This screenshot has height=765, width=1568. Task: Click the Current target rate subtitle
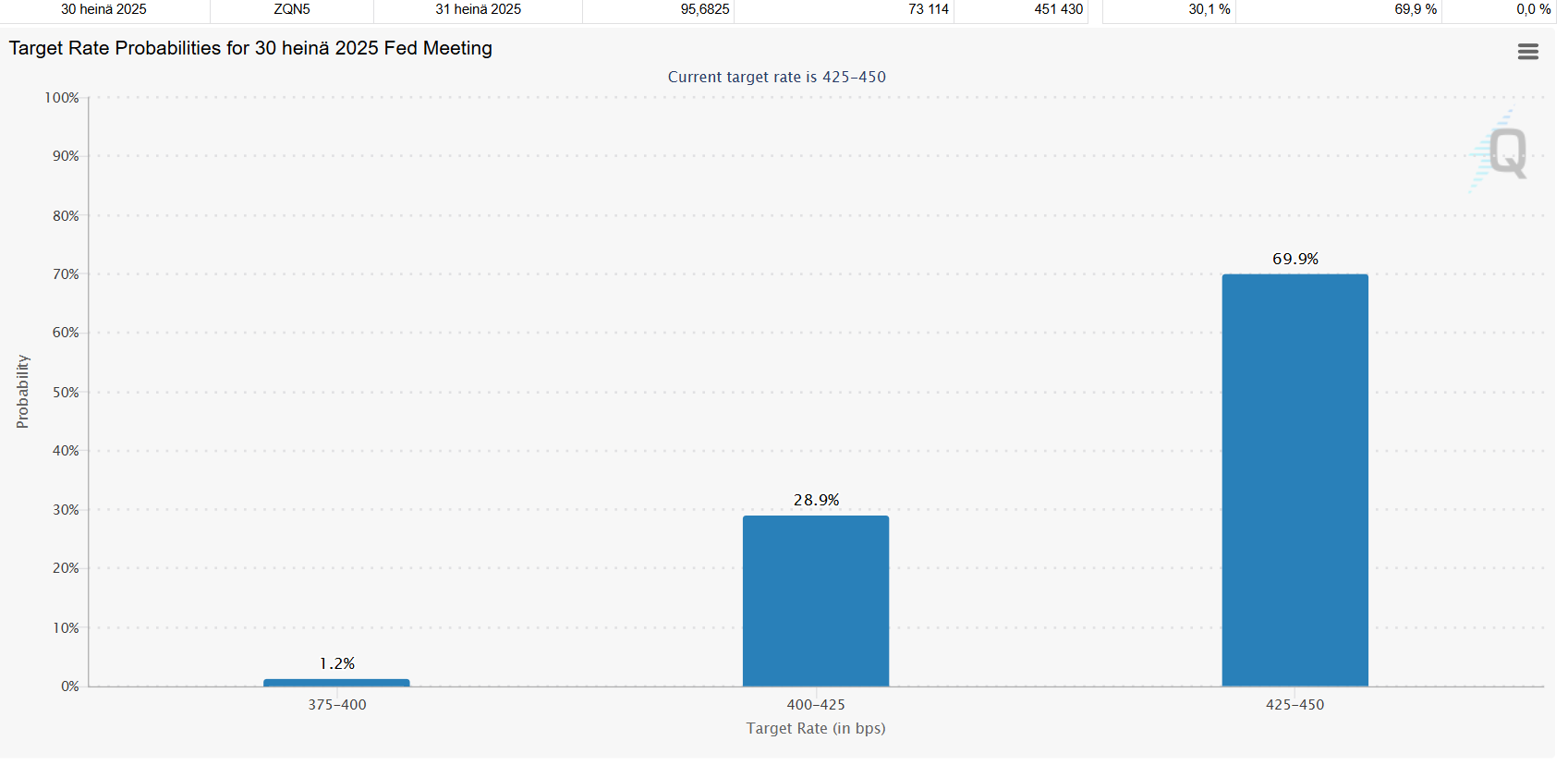coord(776,77)
